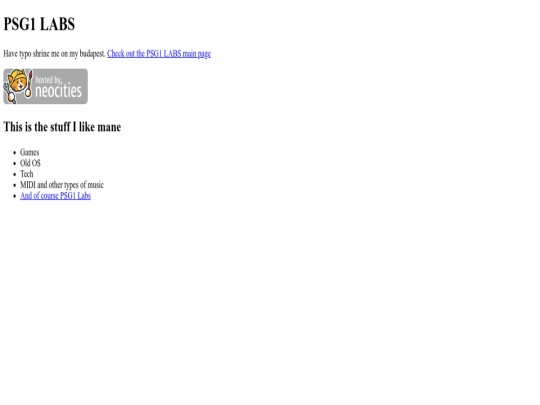540x405 pixels.
Task: Click the bullet before the PSG1 Labs link
Action: click(14, 196)
